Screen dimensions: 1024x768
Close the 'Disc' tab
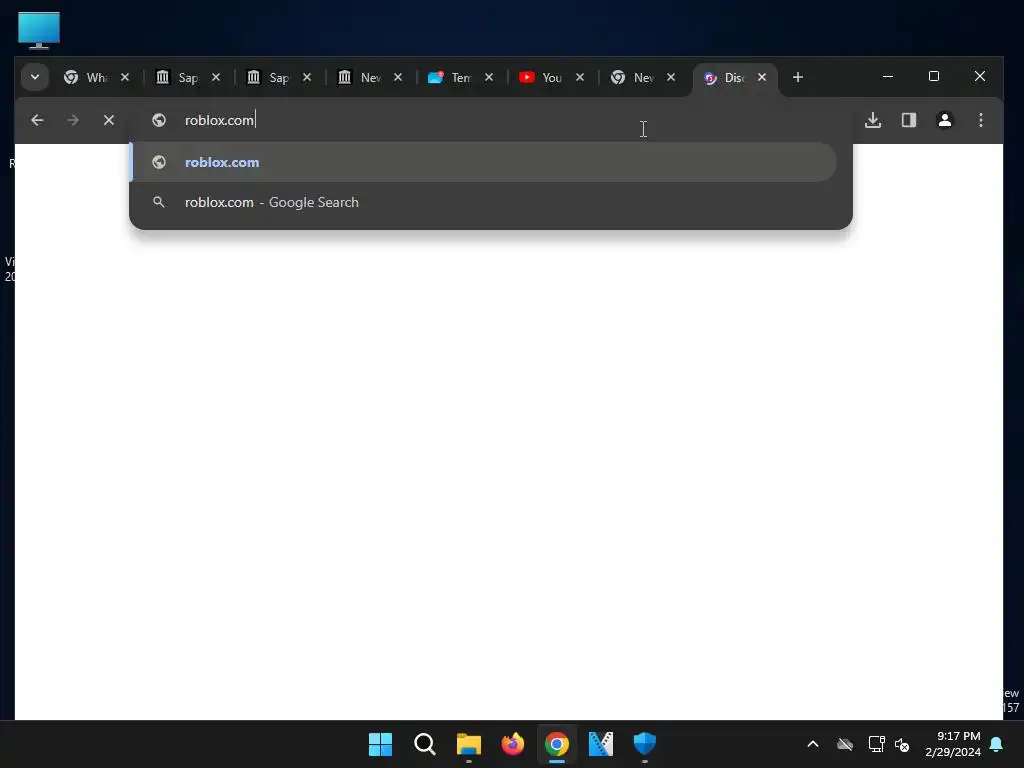coord(762,77)
